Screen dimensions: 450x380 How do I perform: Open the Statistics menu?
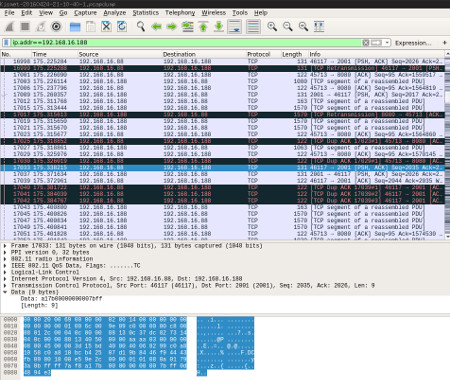click(146, 13)
